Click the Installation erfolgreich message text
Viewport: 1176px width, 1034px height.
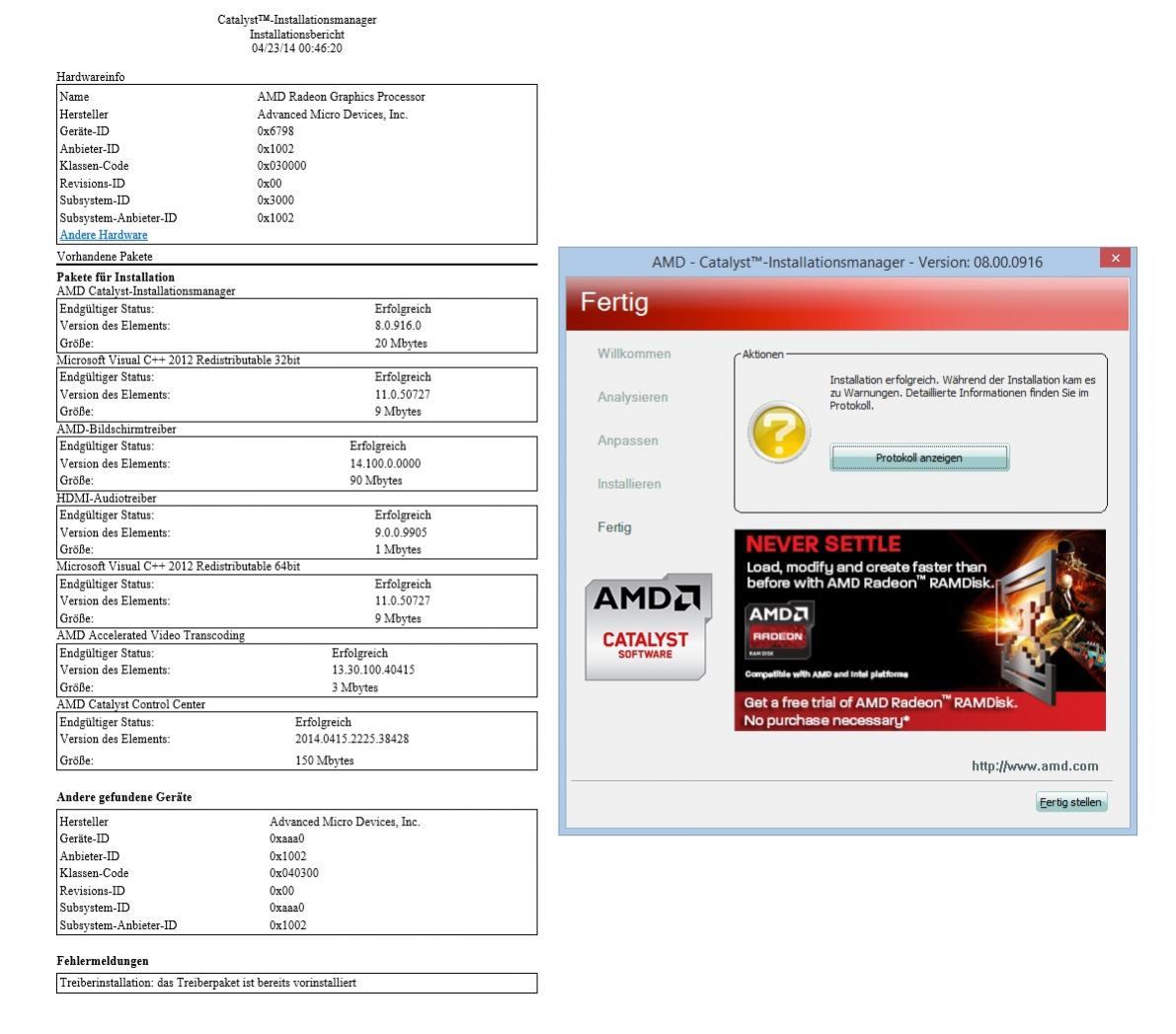[x=963, y=392]
